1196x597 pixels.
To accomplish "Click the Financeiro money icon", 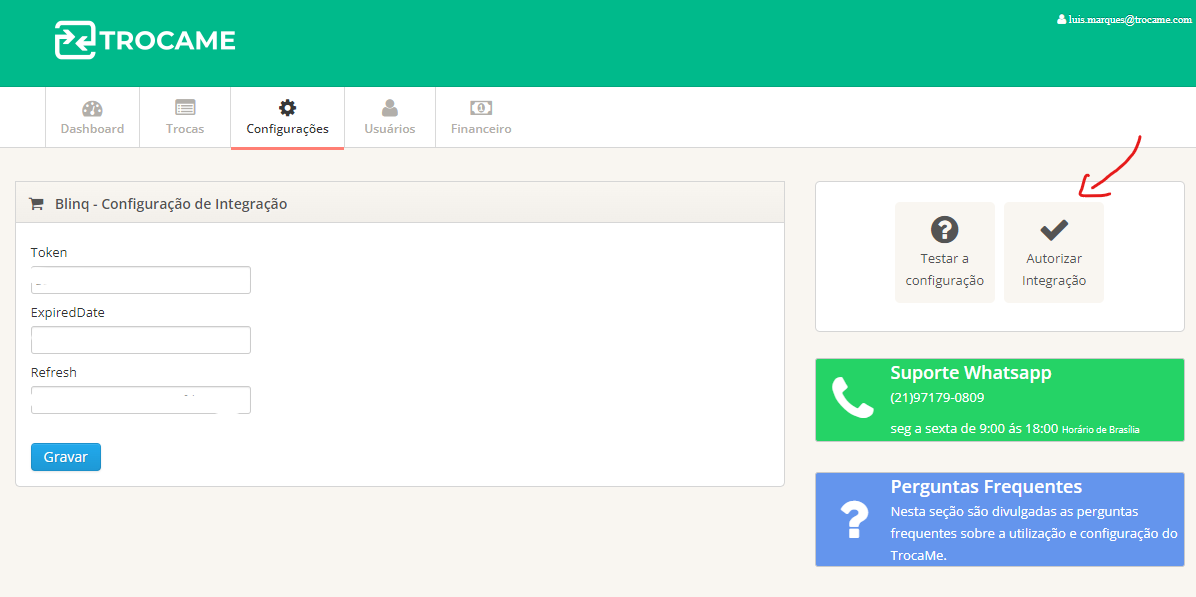I will (x=481, y=108).
